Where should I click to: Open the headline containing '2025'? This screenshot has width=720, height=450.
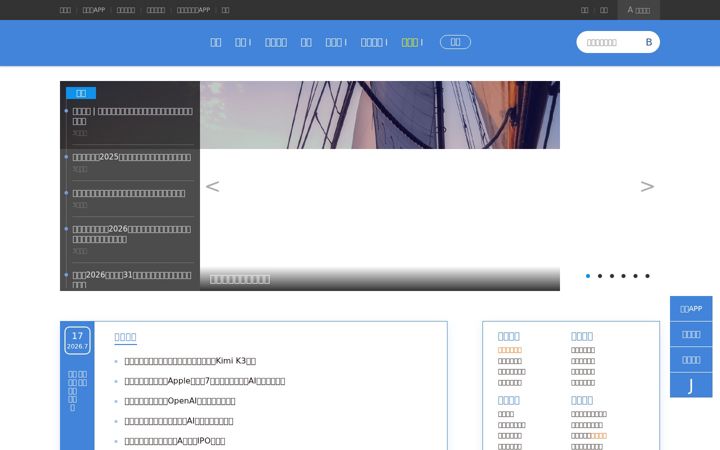[132, 157]
